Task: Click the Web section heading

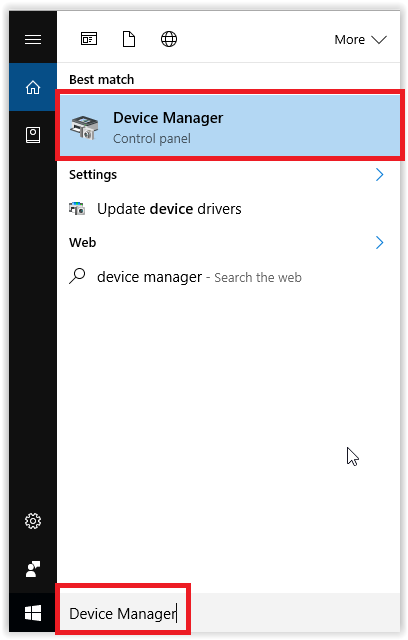Action: [83, 242]
